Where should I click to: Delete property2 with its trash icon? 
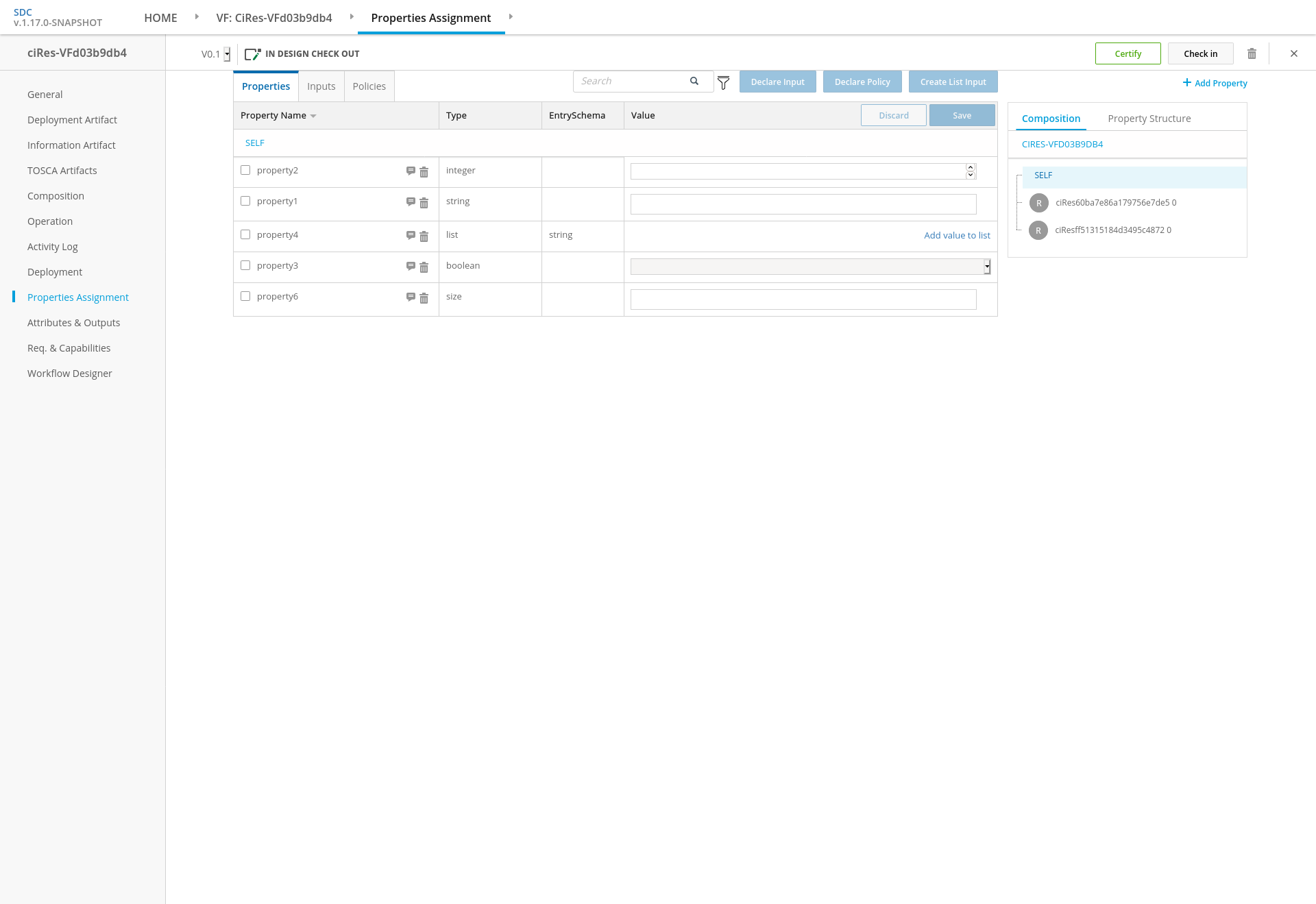424,172
